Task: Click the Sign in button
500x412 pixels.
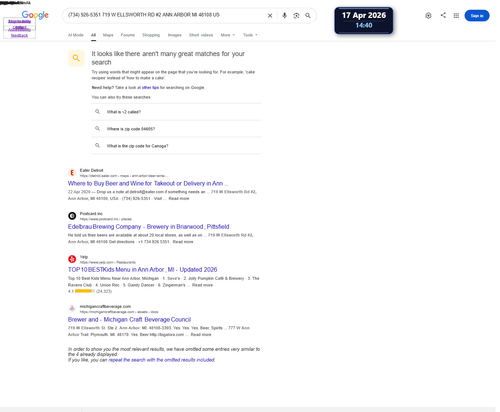Action: [x=477, y=16]
